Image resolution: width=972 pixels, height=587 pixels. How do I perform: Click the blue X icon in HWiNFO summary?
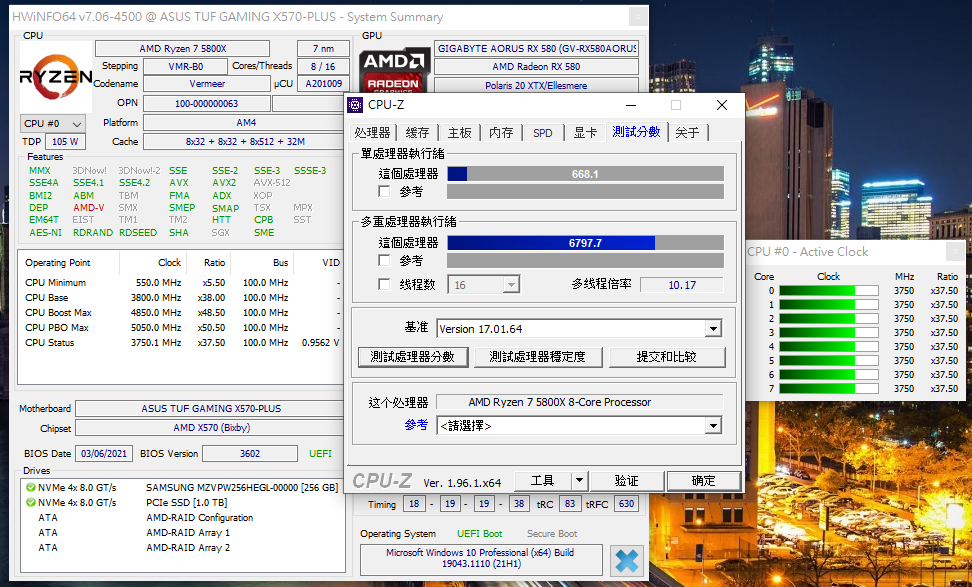click(x=626, y=561)
